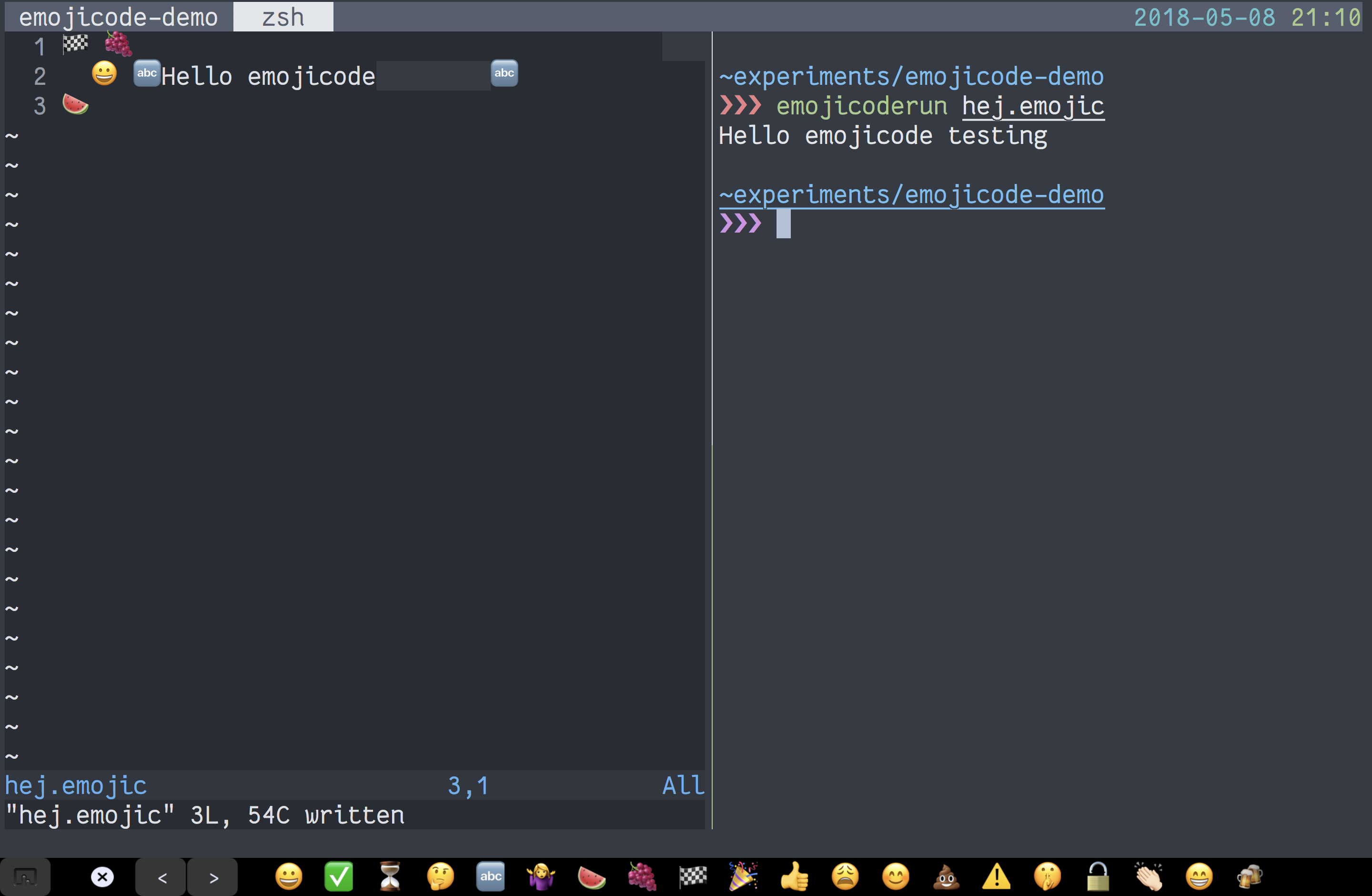Close the emoji picker with X button

[x=102, y=877]
